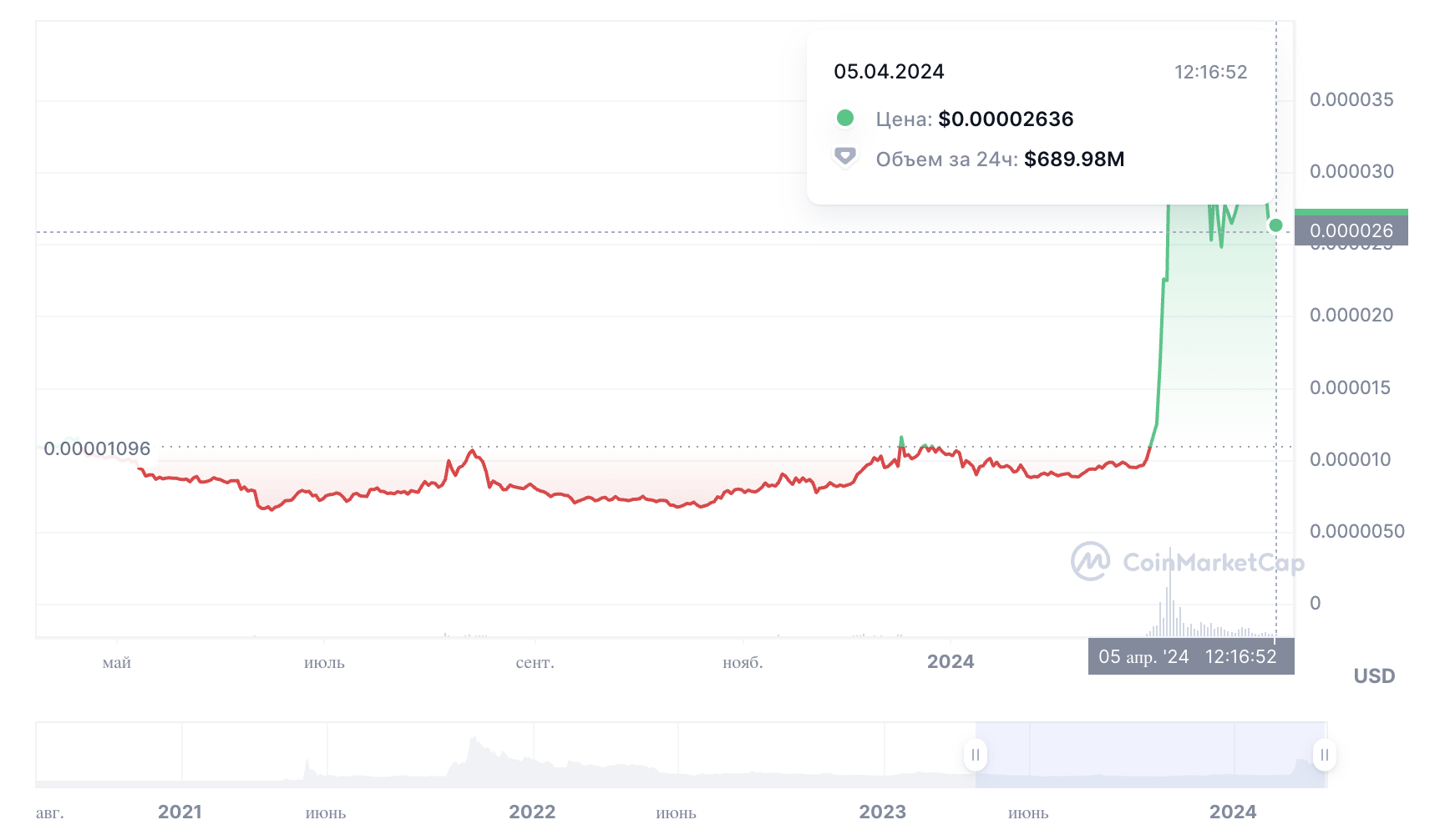Click the tooltip date 05.04.2024

click(889, 72)
